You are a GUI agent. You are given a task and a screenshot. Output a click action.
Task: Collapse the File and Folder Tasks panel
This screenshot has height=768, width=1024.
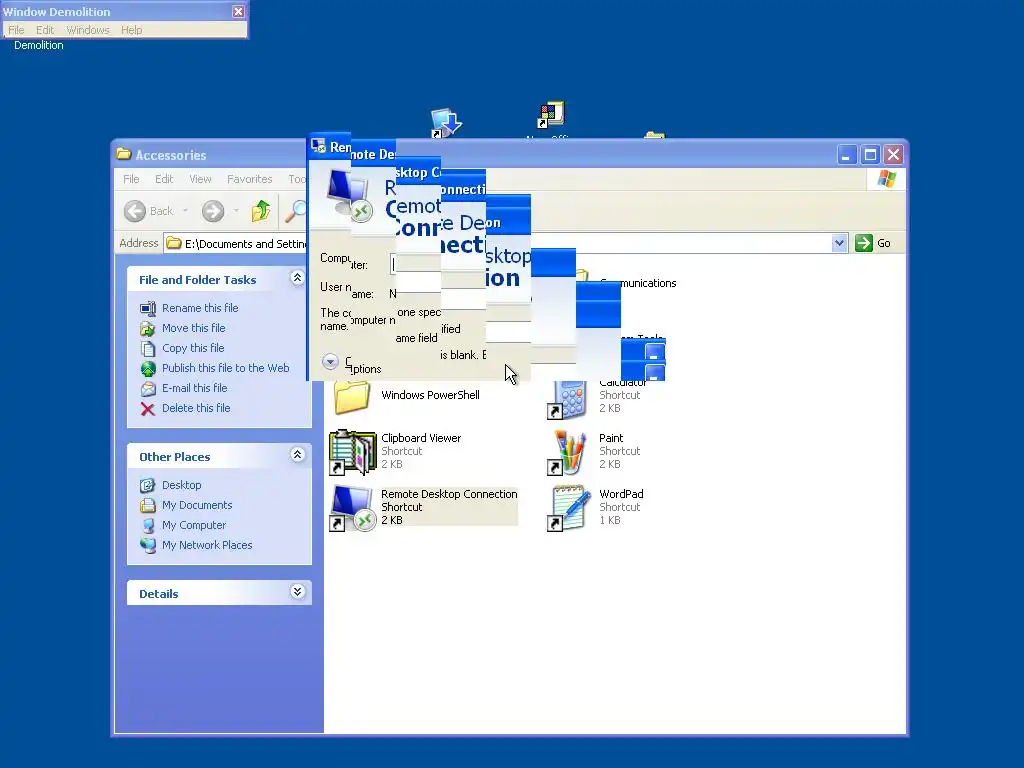pos(297,278)
